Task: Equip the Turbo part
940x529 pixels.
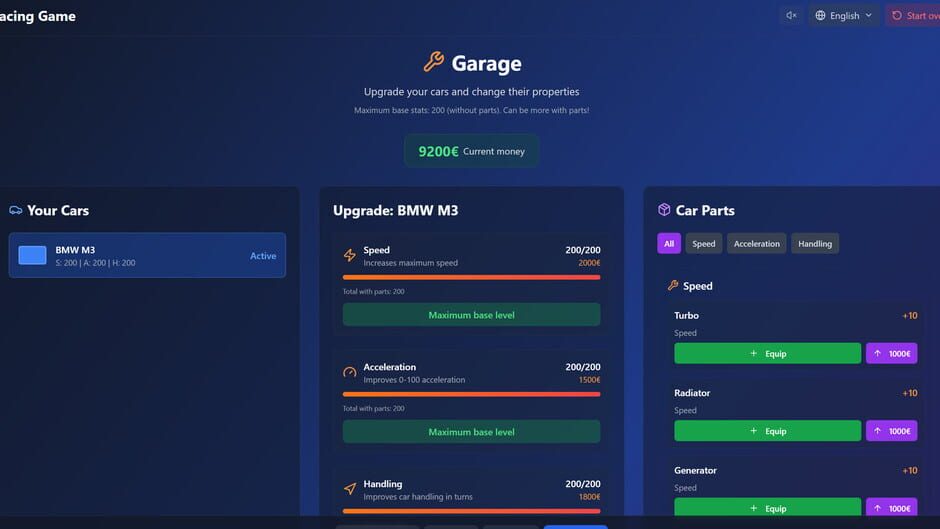Action: click(767, 353)
